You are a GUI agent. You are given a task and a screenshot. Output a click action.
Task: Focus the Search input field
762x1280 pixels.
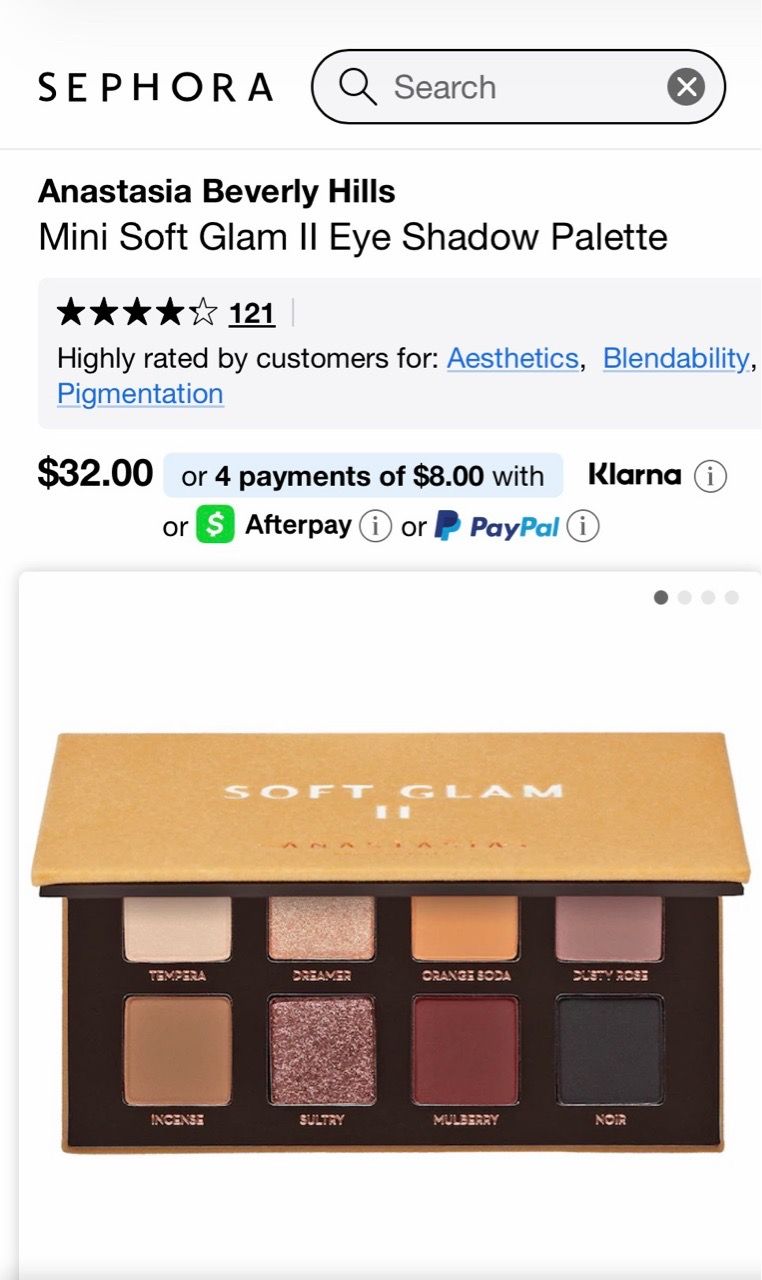(x=518, y=87)
